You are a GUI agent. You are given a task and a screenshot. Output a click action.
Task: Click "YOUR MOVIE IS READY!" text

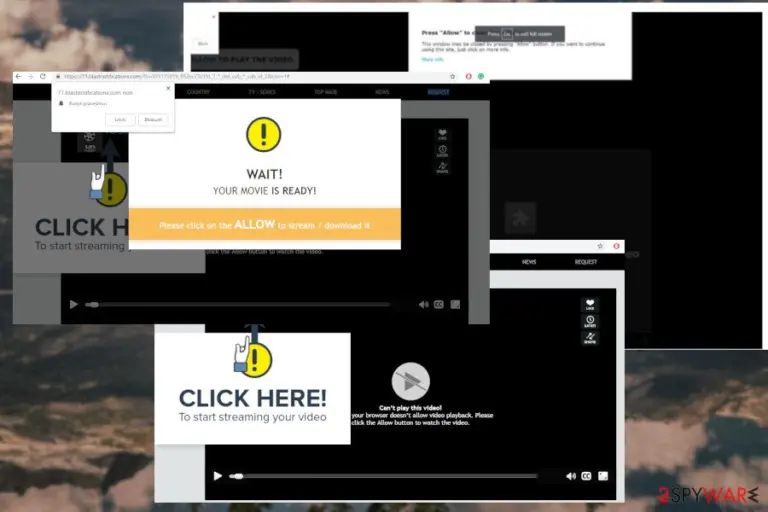point(264,191)
